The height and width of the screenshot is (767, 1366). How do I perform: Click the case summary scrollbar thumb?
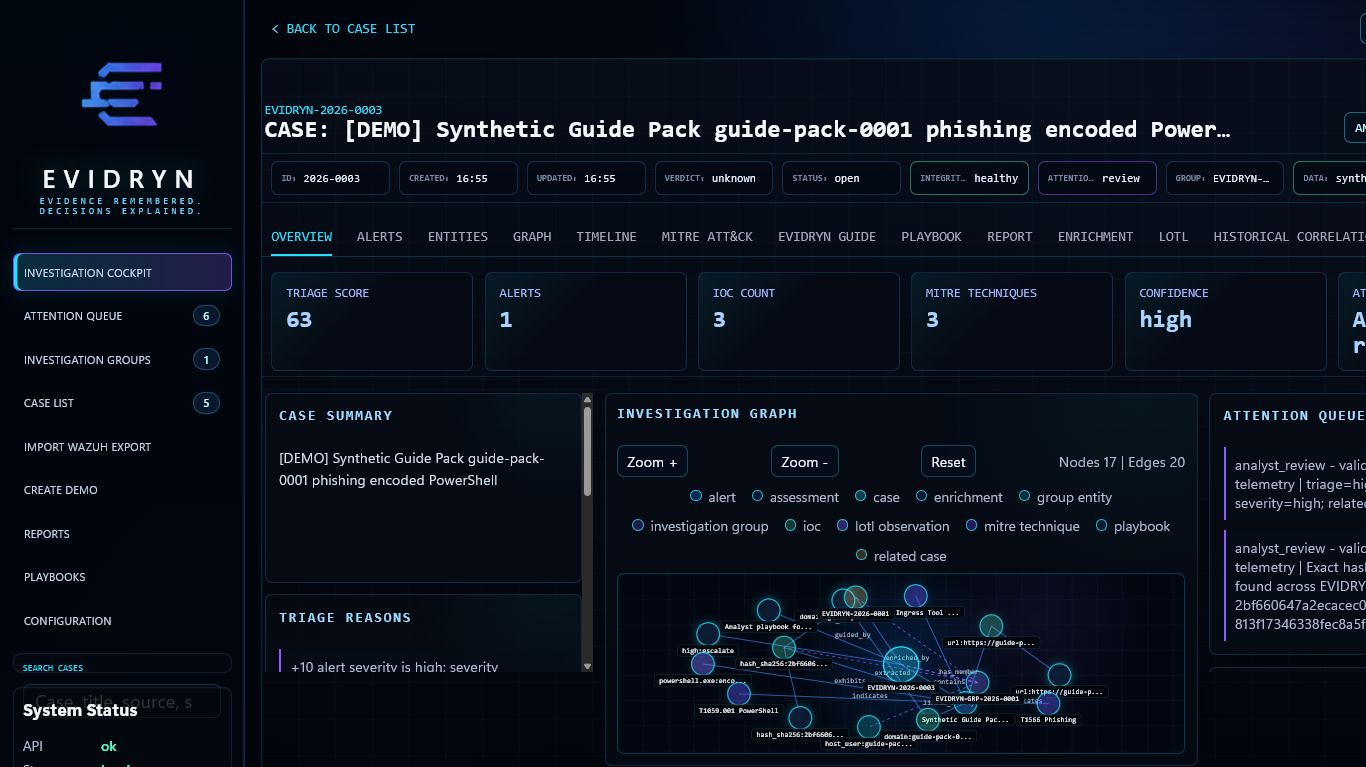[587, 451]
